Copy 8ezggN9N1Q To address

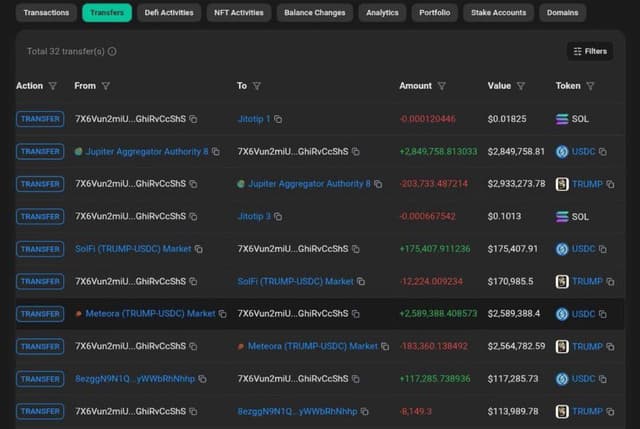tap(364, 411)
